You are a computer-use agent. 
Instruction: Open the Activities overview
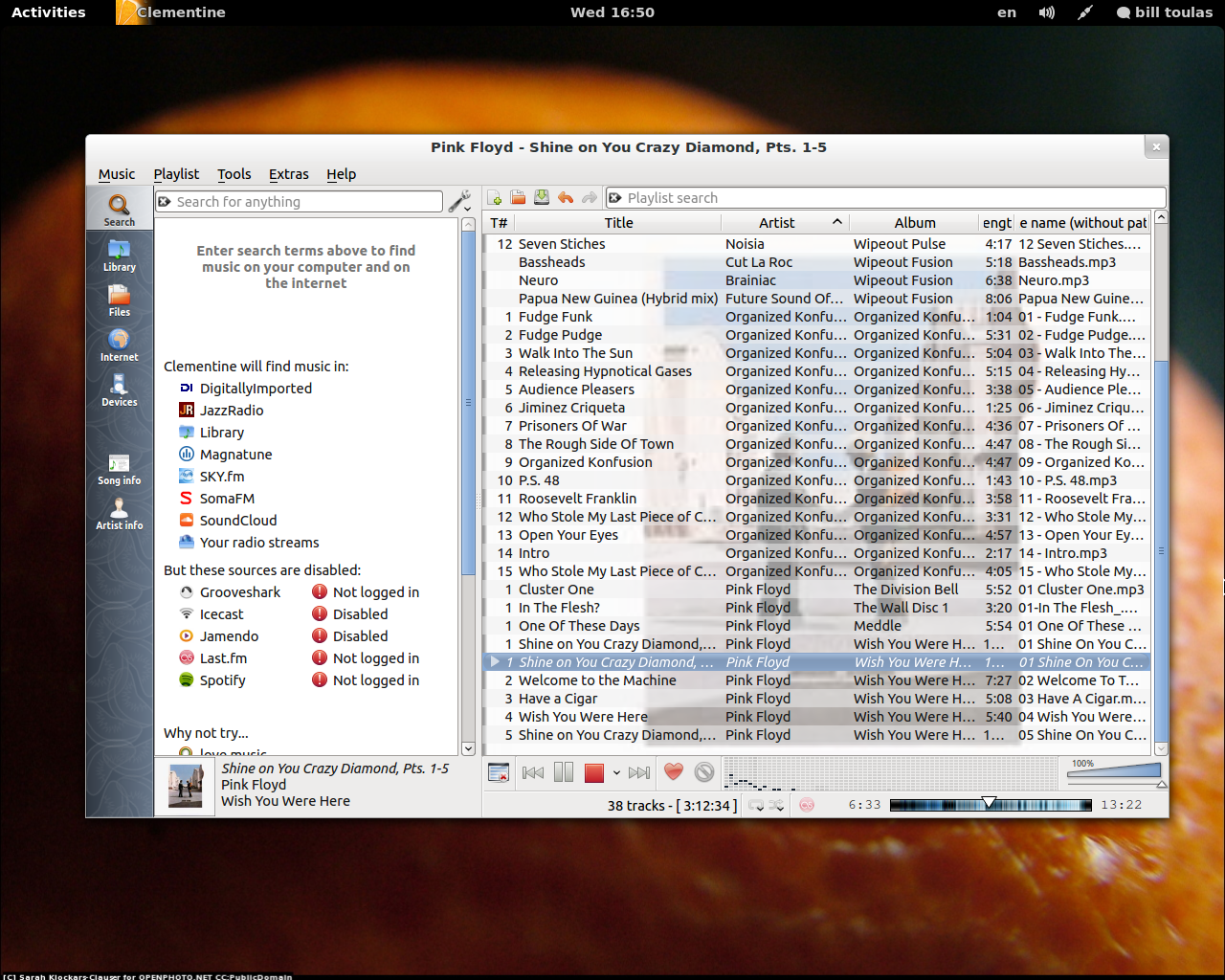click(x=48, y=12)
